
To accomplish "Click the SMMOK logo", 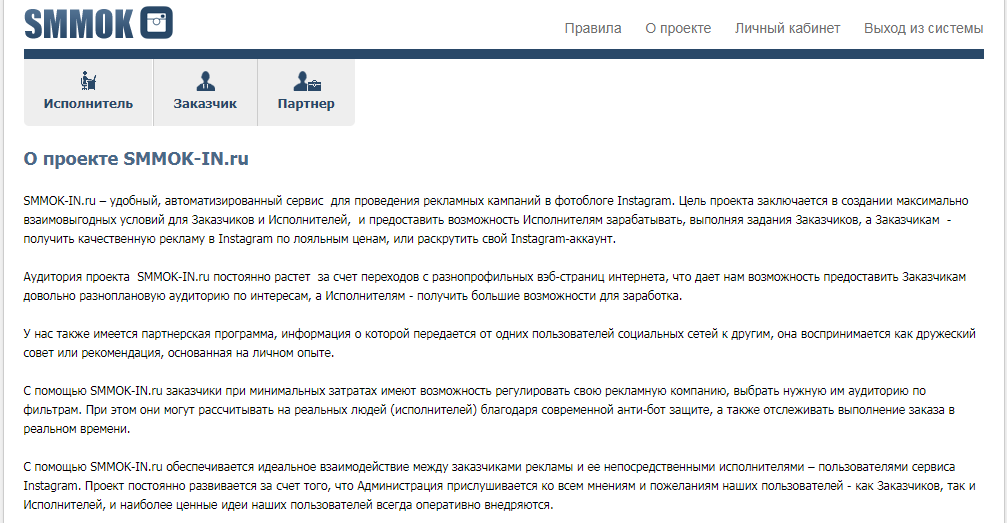I will point(98,23).
